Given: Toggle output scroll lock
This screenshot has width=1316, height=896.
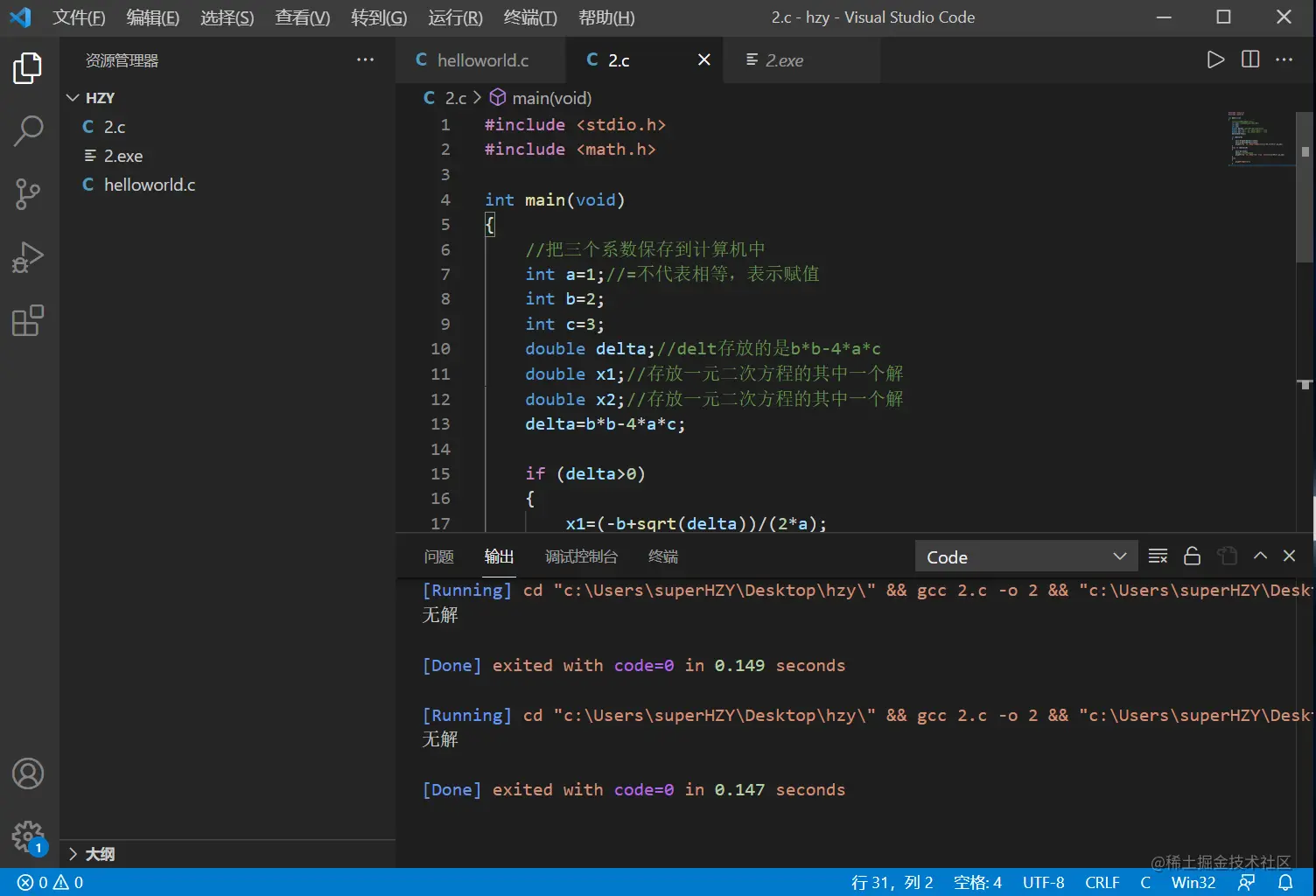Looking at the screenshot, I should pos(1192,556).
